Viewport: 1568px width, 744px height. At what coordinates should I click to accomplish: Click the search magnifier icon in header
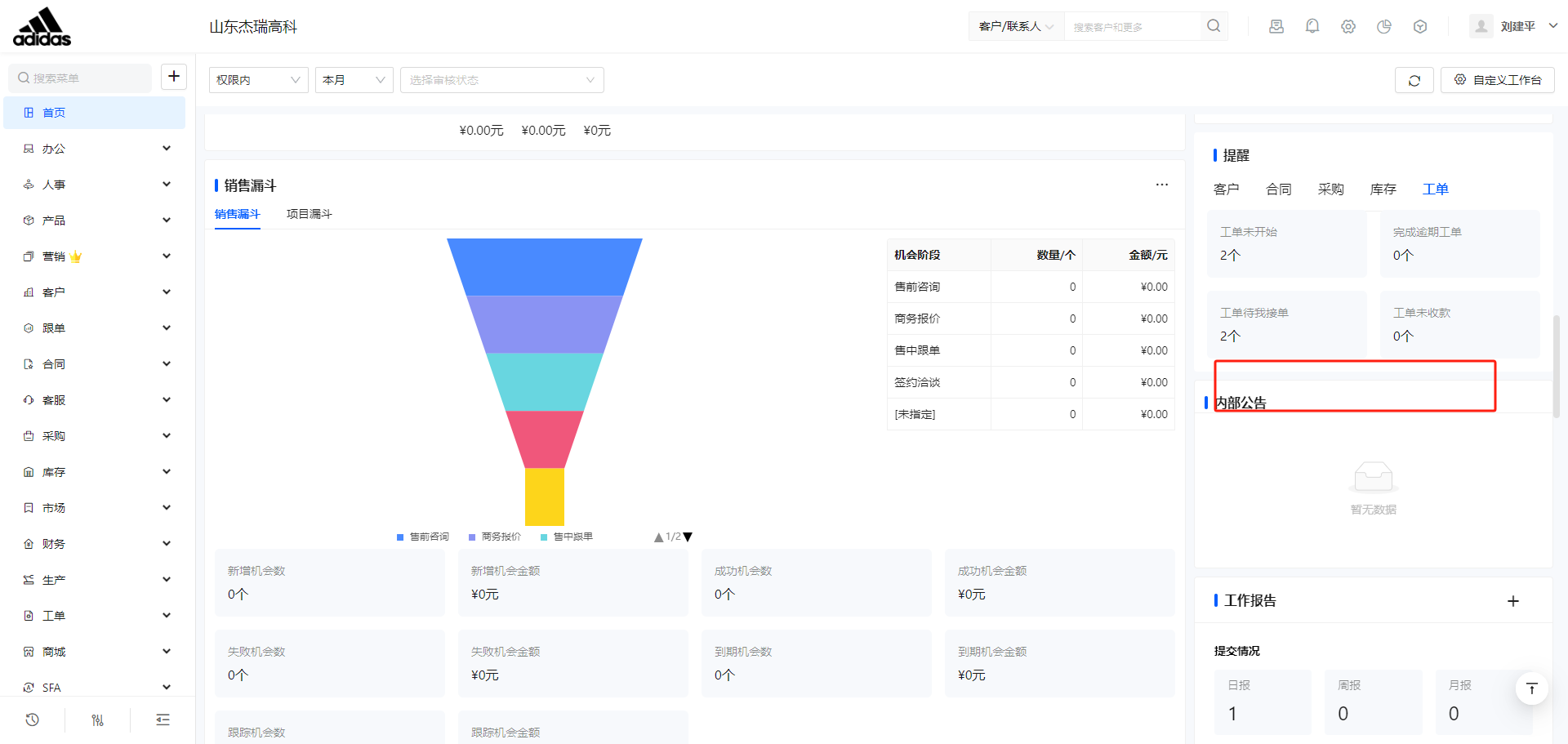[1214, 26]
